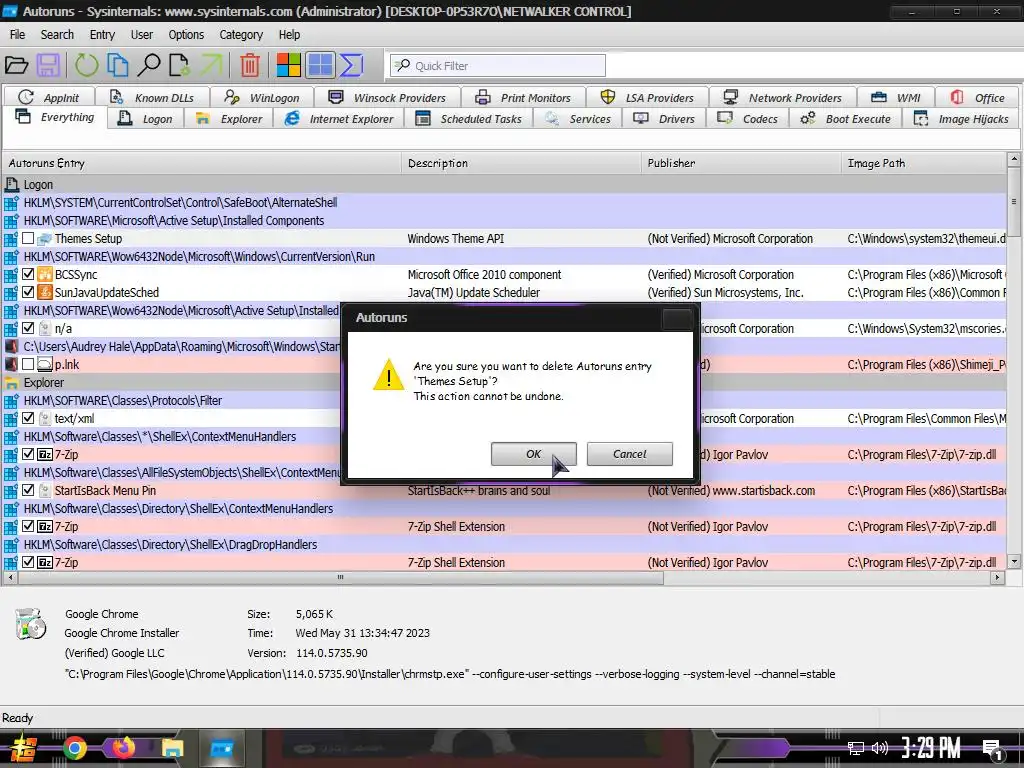
Task: Open the notification center tray icon
Action: [x=993, y=750]
